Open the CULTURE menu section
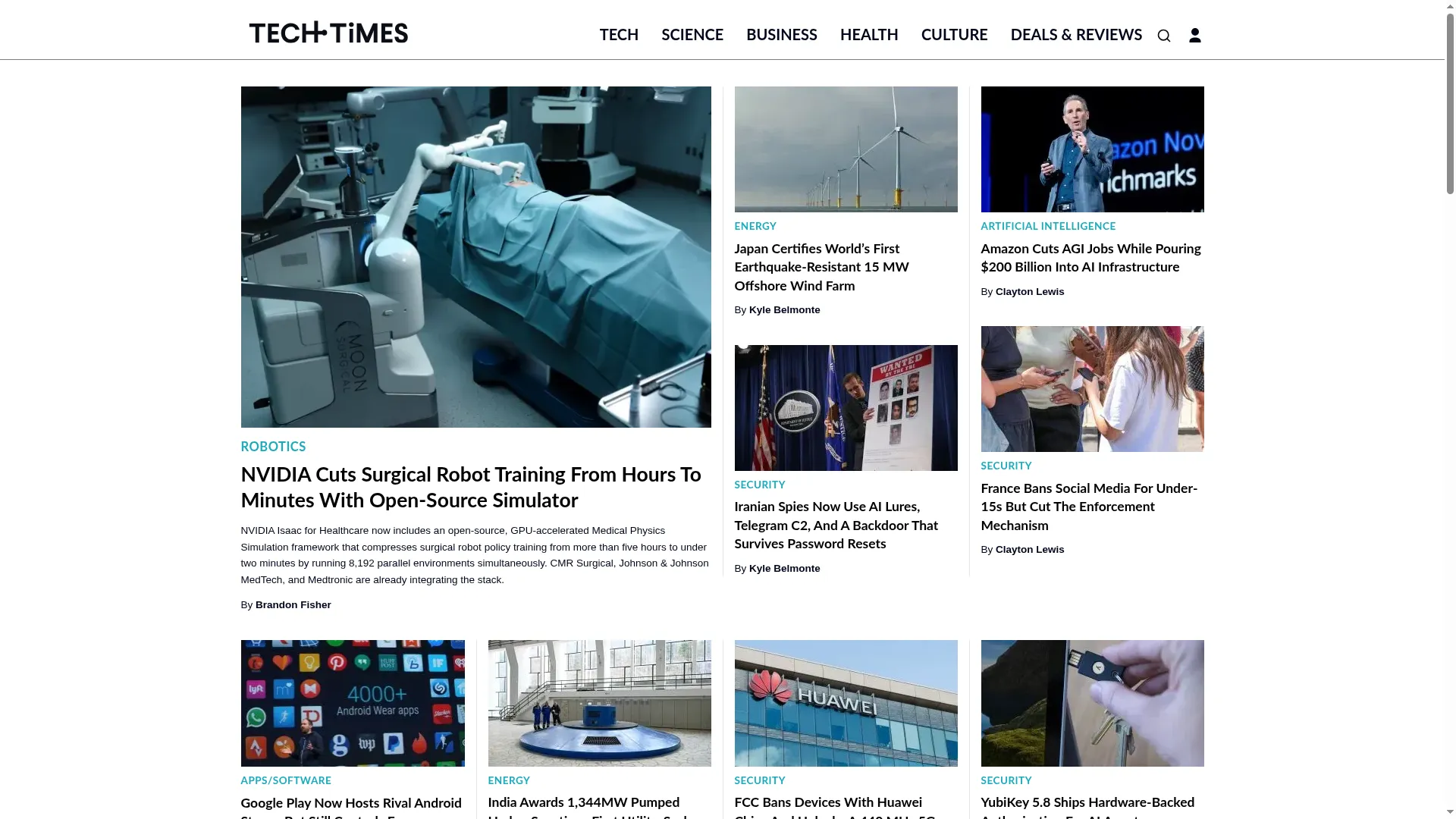1456x819 pixels. click(x=954, y=35)
